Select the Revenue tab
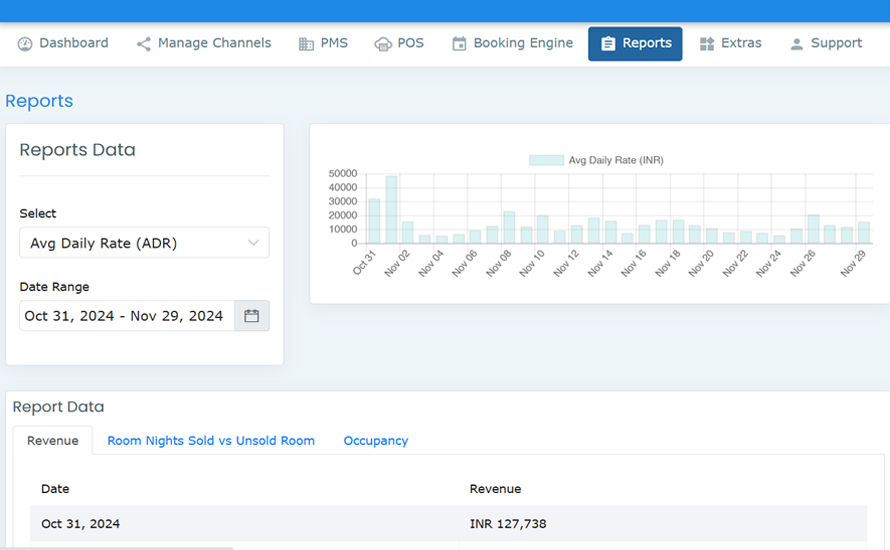This screenshot has height=550, width=890. tap(52, 441)
